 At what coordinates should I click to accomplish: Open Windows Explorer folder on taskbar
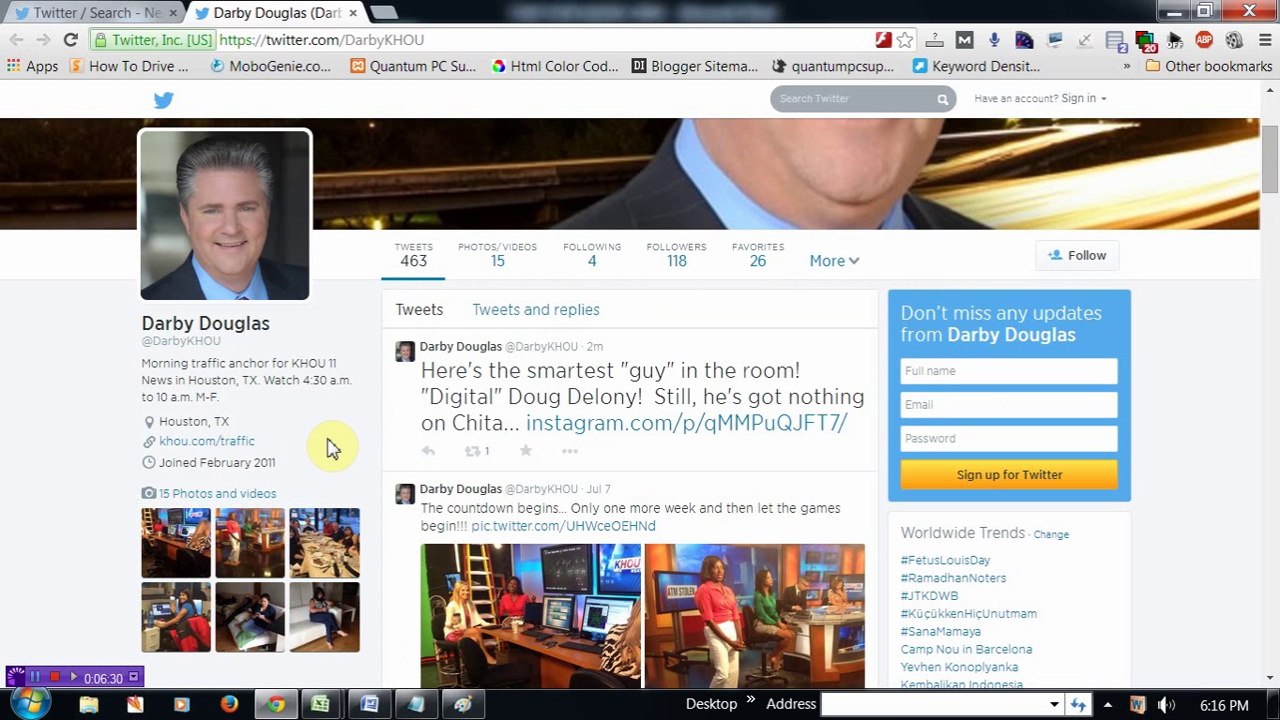point(89,704)
